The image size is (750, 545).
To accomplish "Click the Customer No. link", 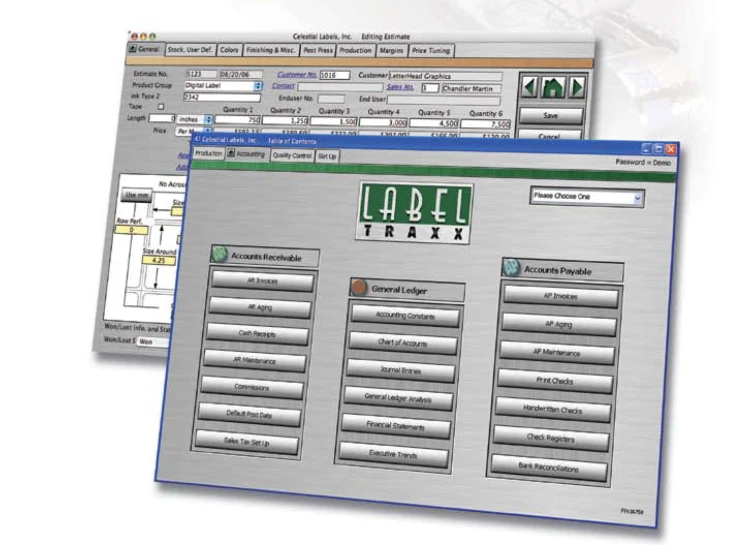I will 297,75.
